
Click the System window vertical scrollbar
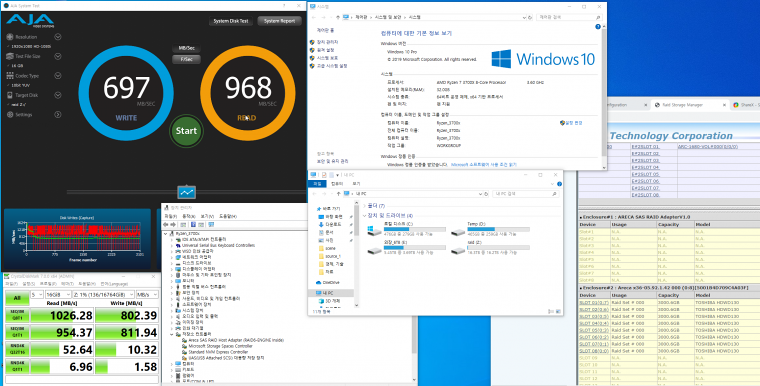click(x=604, y=96)
